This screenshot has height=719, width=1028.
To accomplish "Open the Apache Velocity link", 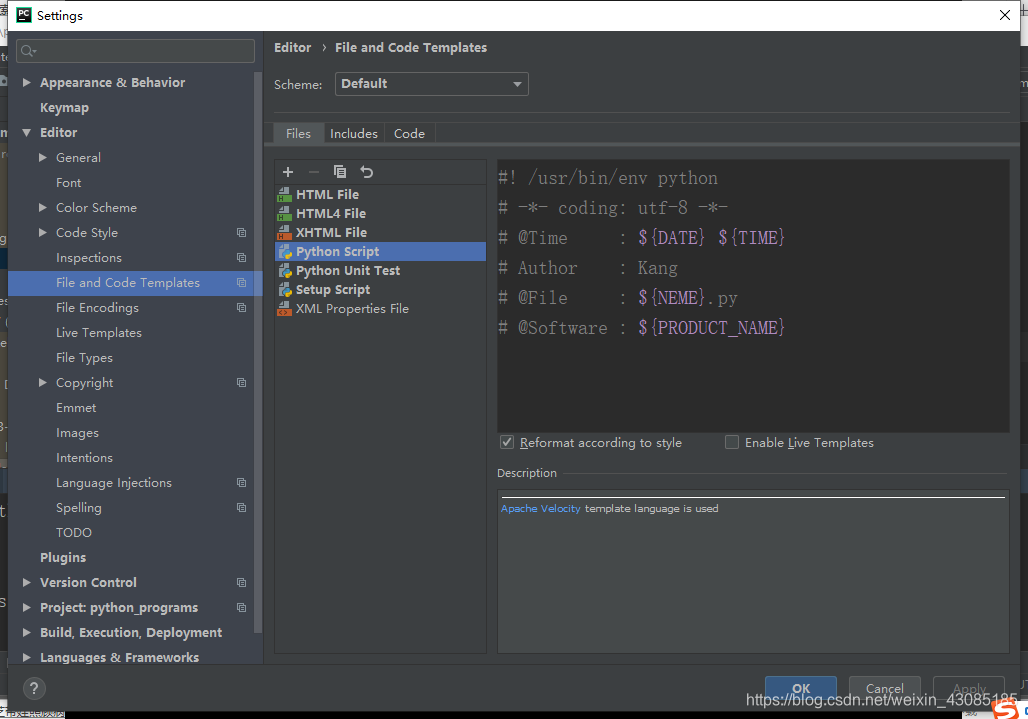I will tap(541, 509).
